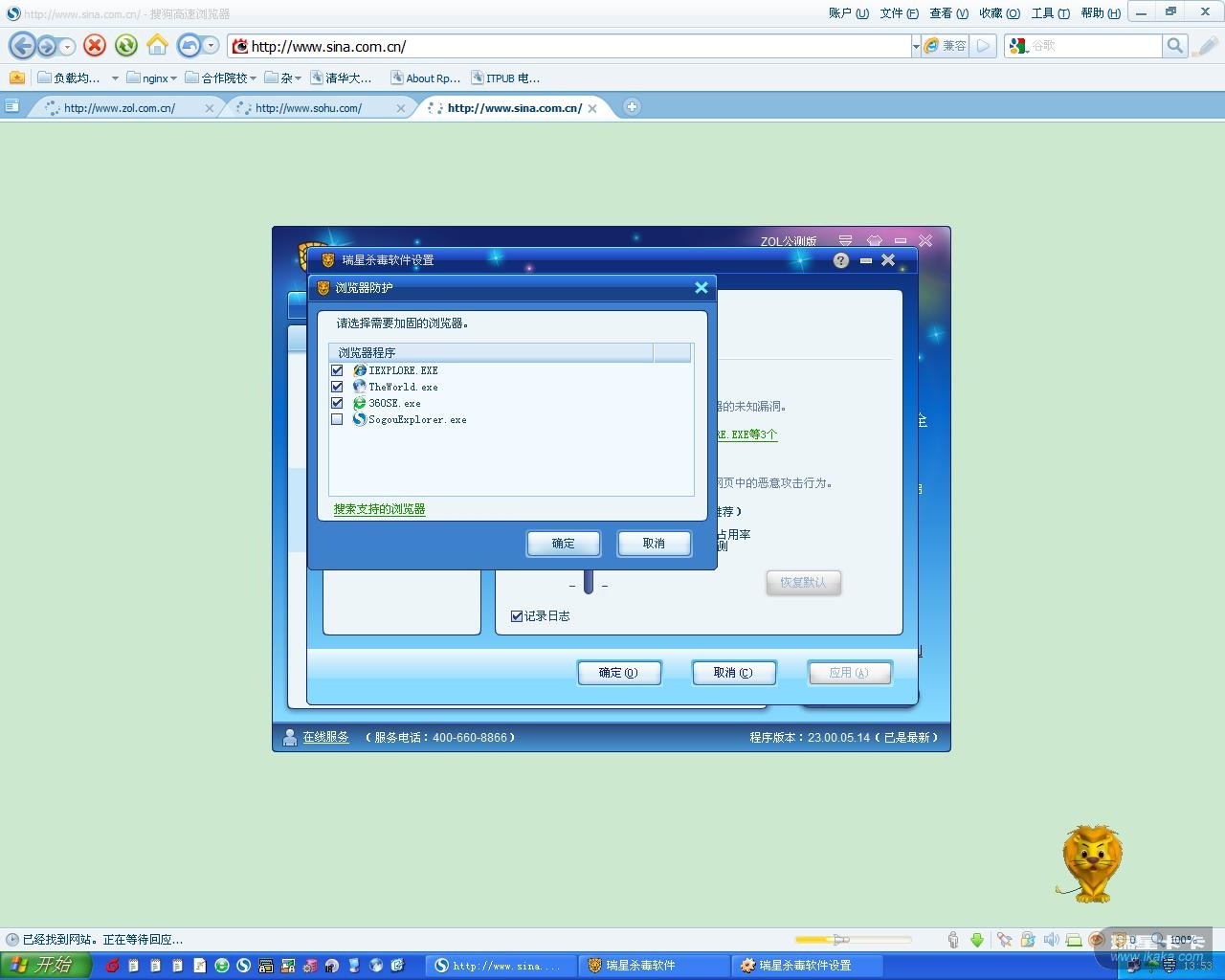Click the pen icon right of the search box
The height and width of the screenshot is (980, 1225).
(x=1207, y=45)
